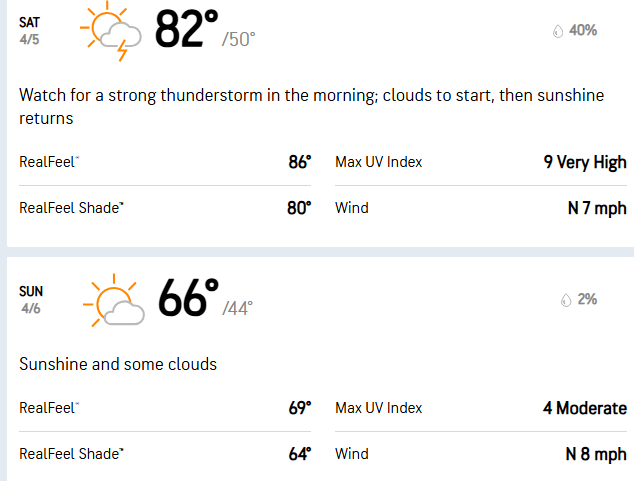Click Sunday's RealFeel label

pos(49,408)
